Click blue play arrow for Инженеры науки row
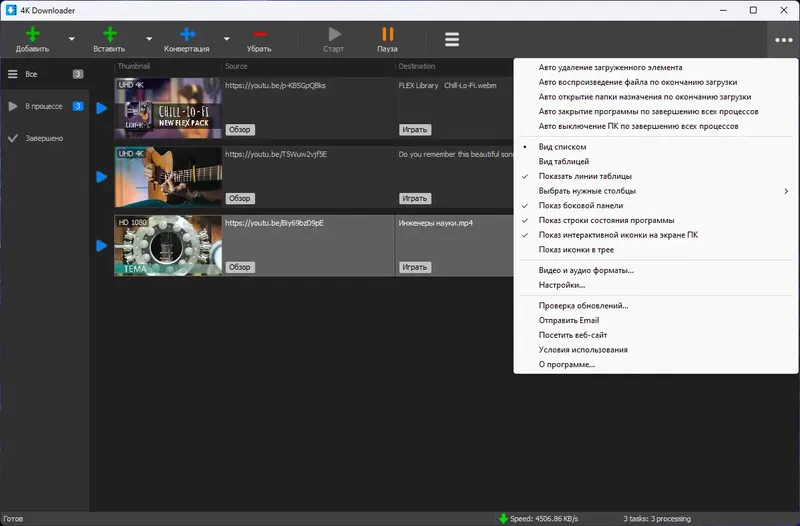Image resolution: width=800 pixels, height=526 pixels. coord(102,246)
